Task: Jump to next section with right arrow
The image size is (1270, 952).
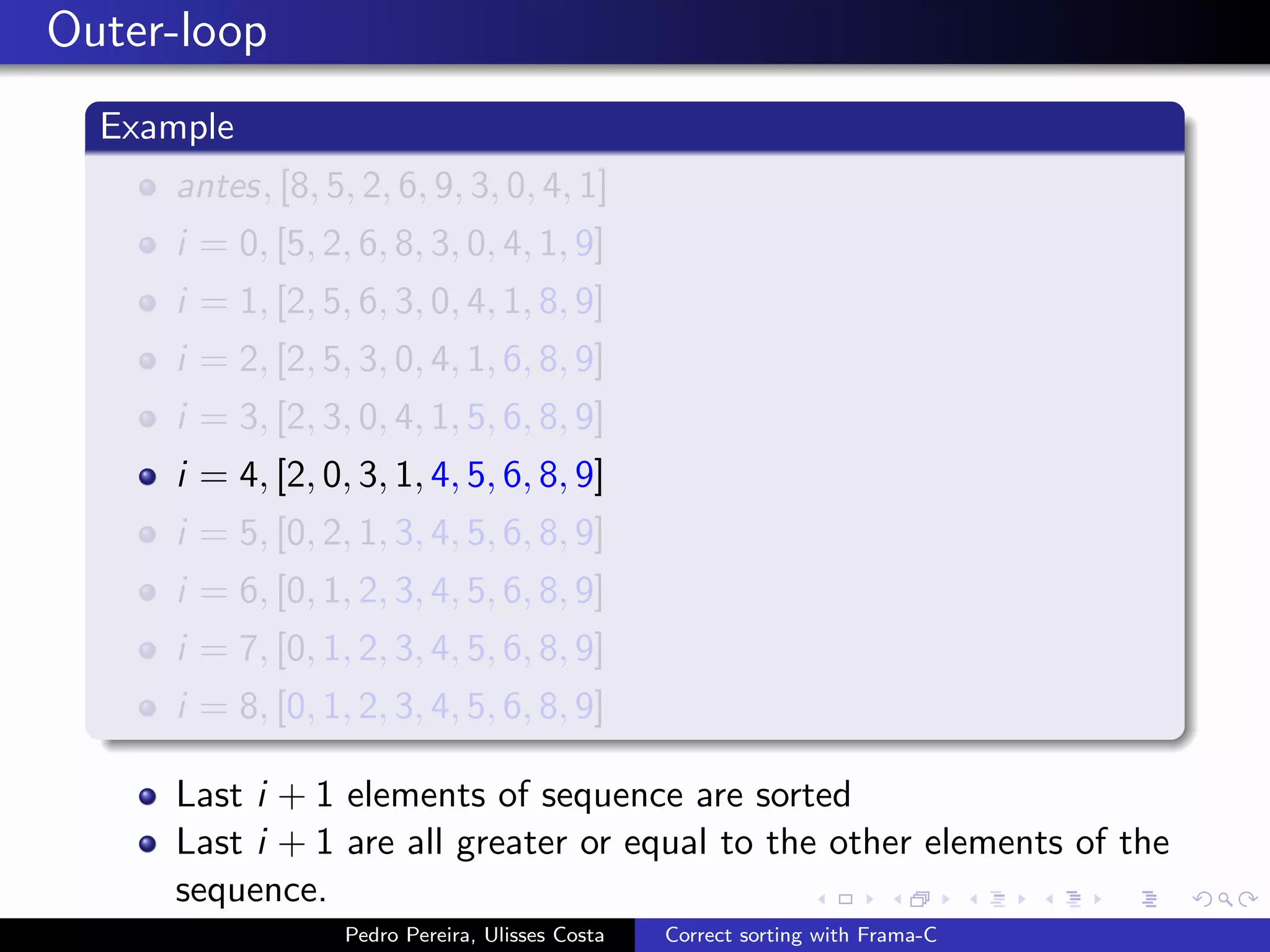Action: click(1098, 899)
